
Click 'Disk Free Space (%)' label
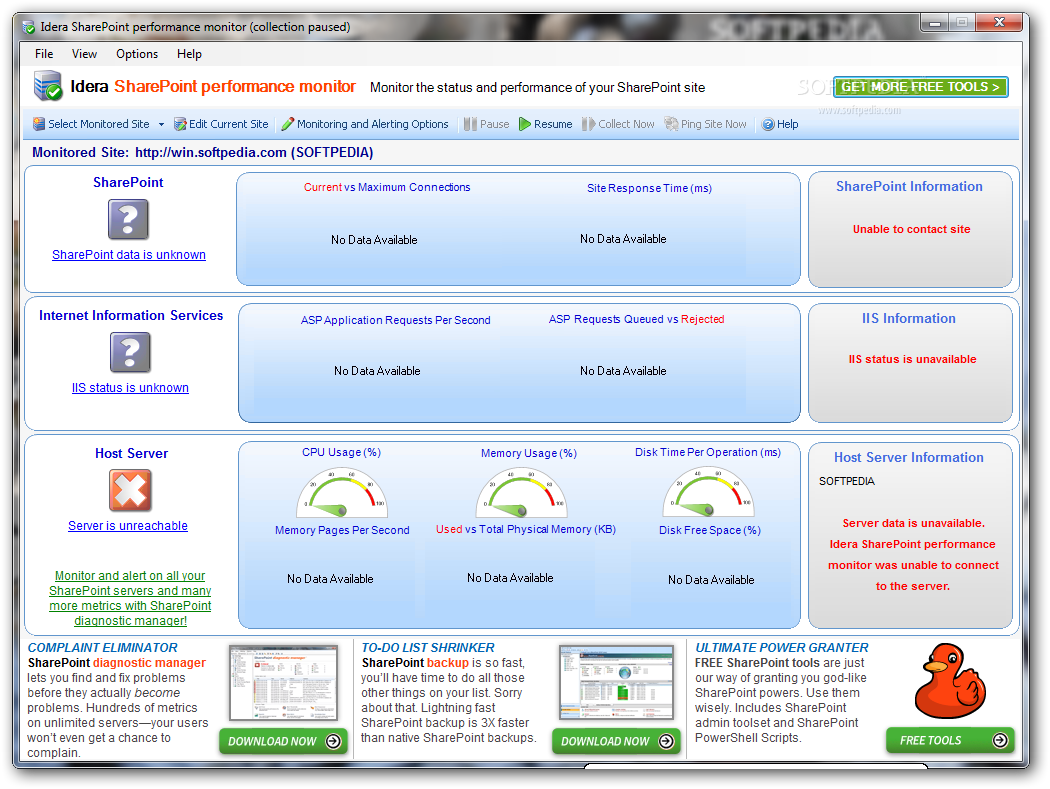point(710,530)
